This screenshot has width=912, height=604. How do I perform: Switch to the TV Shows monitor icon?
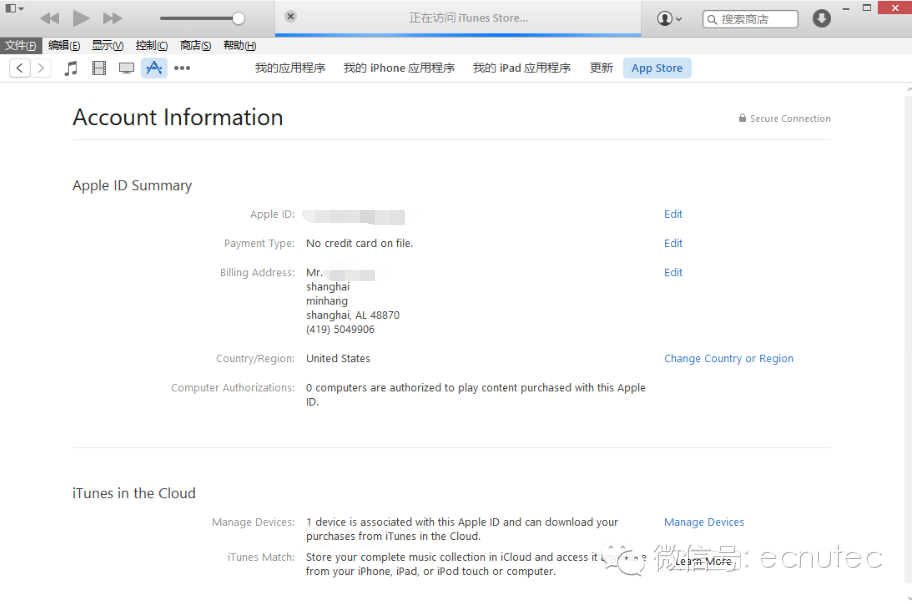tap(126, 68)
